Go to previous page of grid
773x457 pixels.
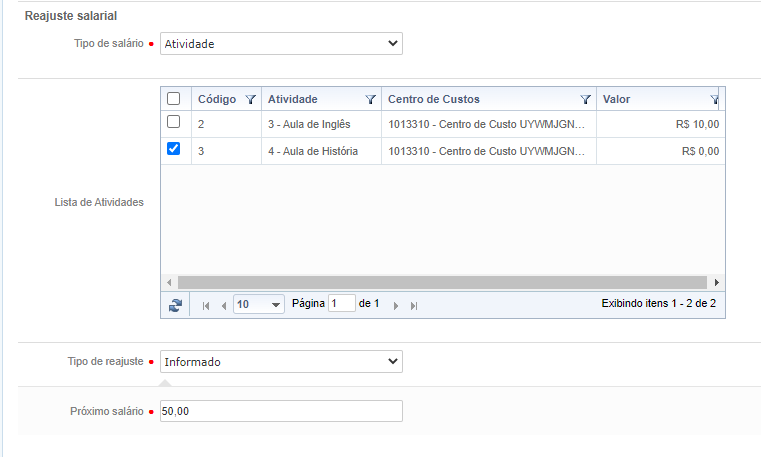[x=223, y=305]
